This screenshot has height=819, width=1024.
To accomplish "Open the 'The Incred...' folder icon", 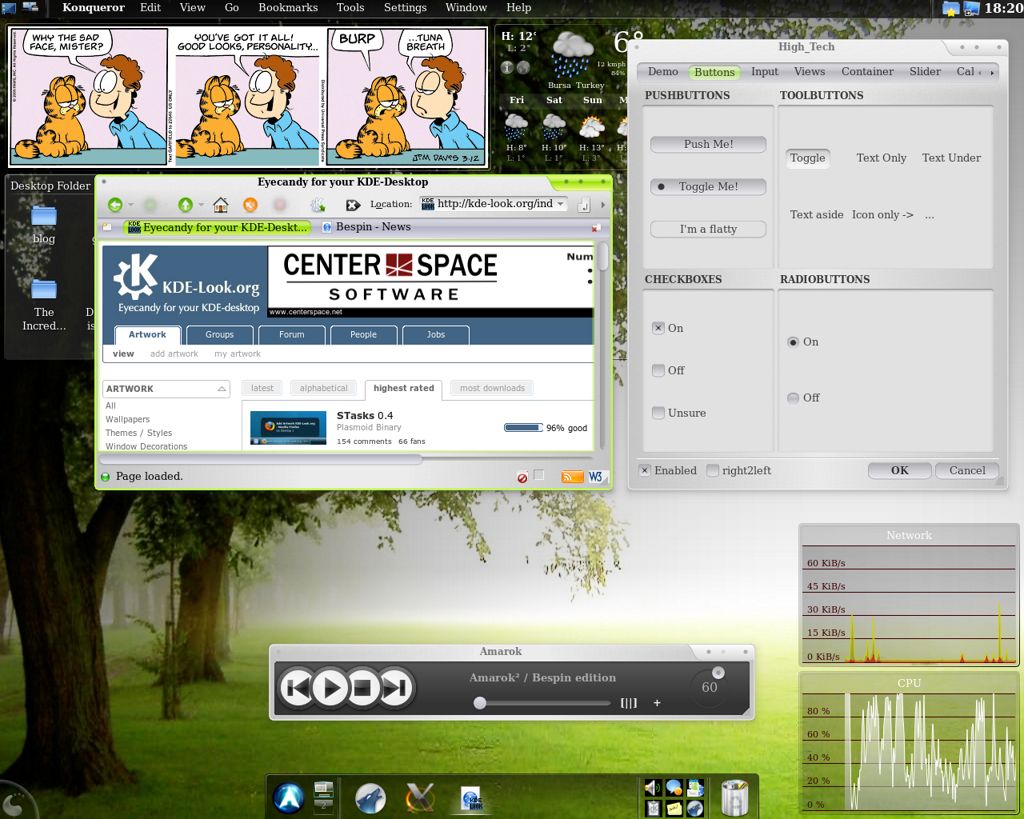I will (x=44, y=289).
